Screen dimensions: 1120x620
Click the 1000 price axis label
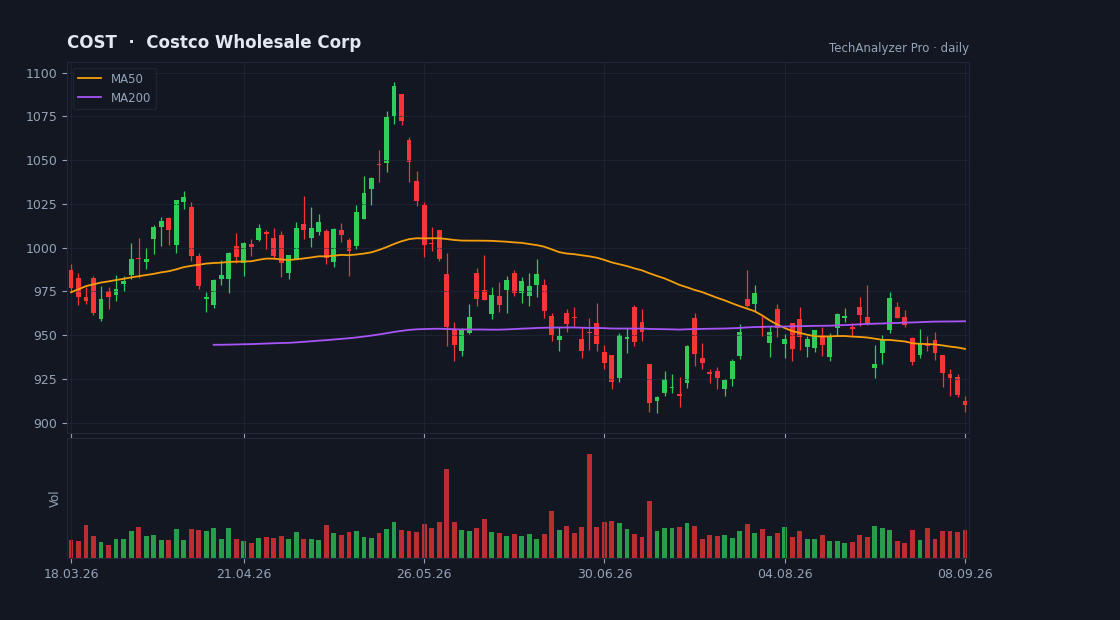tap(41, 249)
